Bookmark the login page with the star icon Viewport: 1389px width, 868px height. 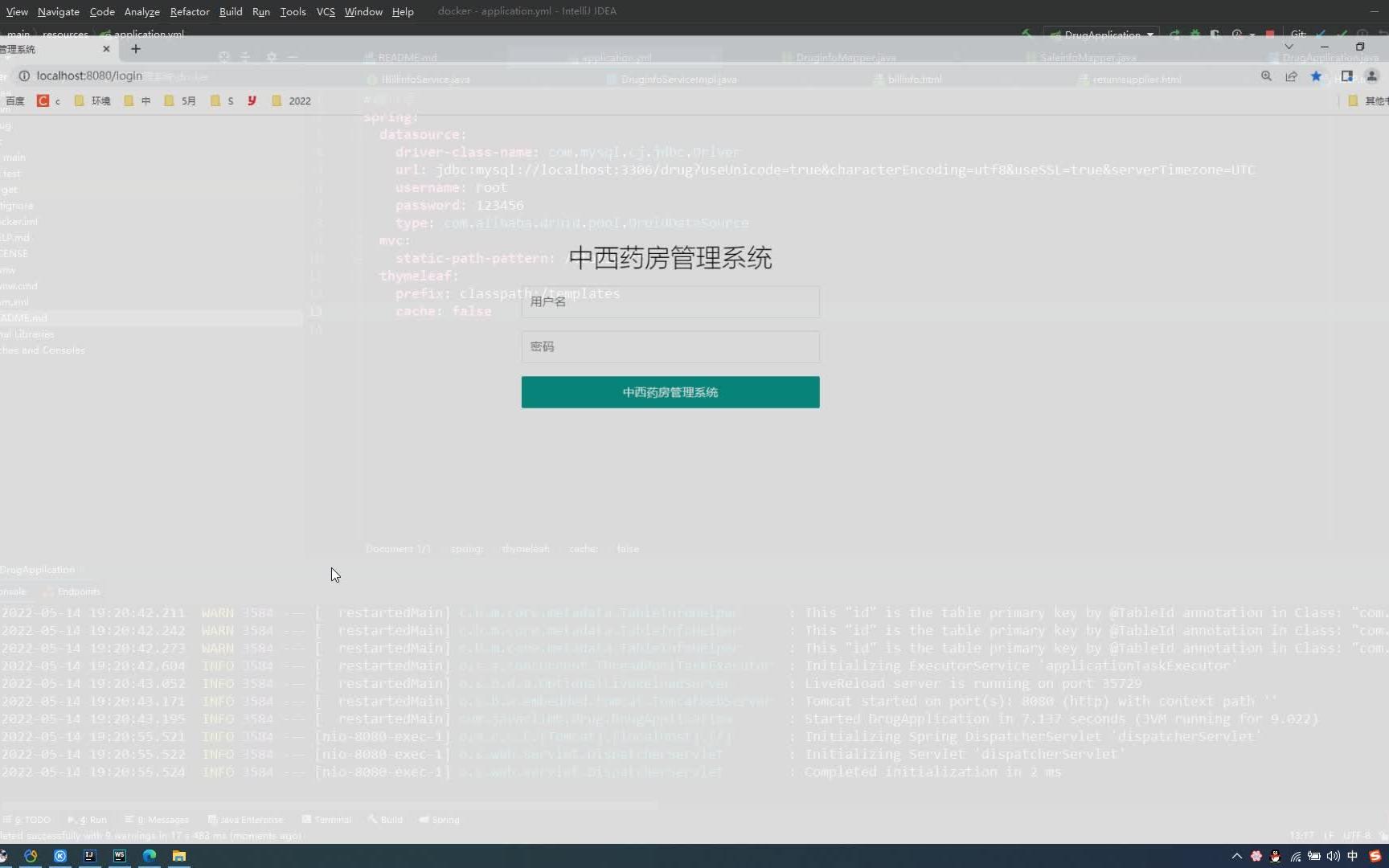(1316, 76)
